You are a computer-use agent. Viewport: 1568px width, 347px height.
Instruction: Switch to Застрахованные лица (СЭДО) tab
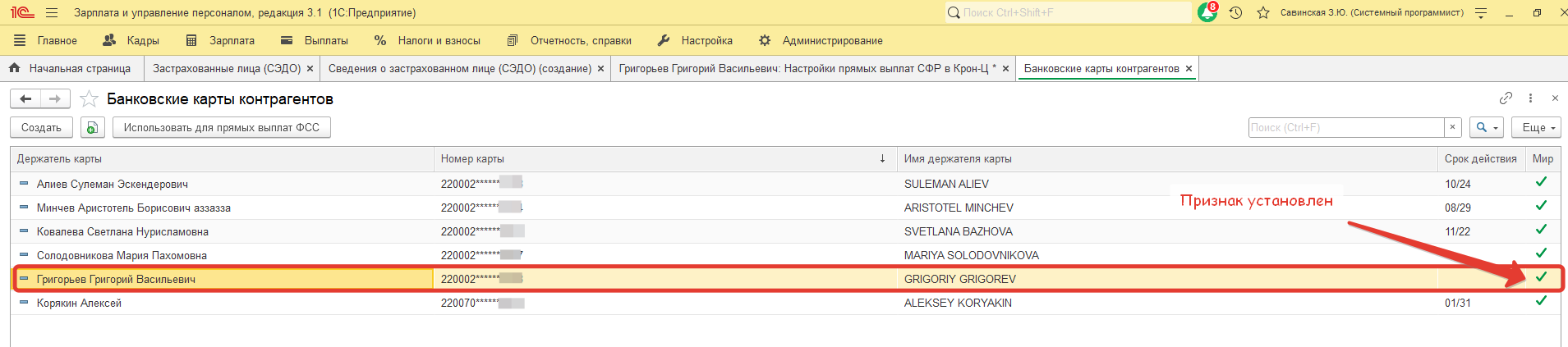tap(227, 69)
